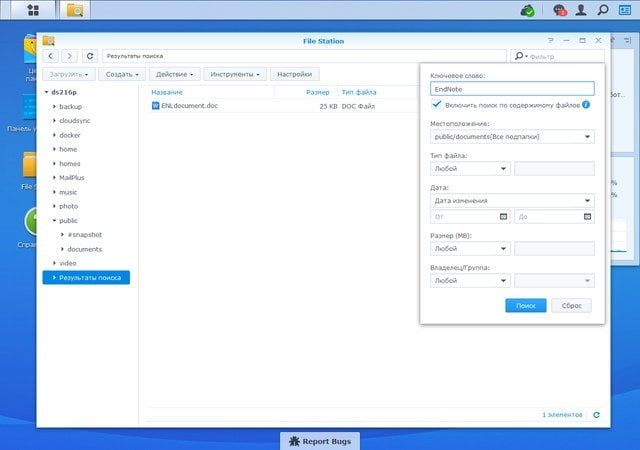Open the date type dropdown
Viewport: 640px width, 450px height.
tap(512, 200)
